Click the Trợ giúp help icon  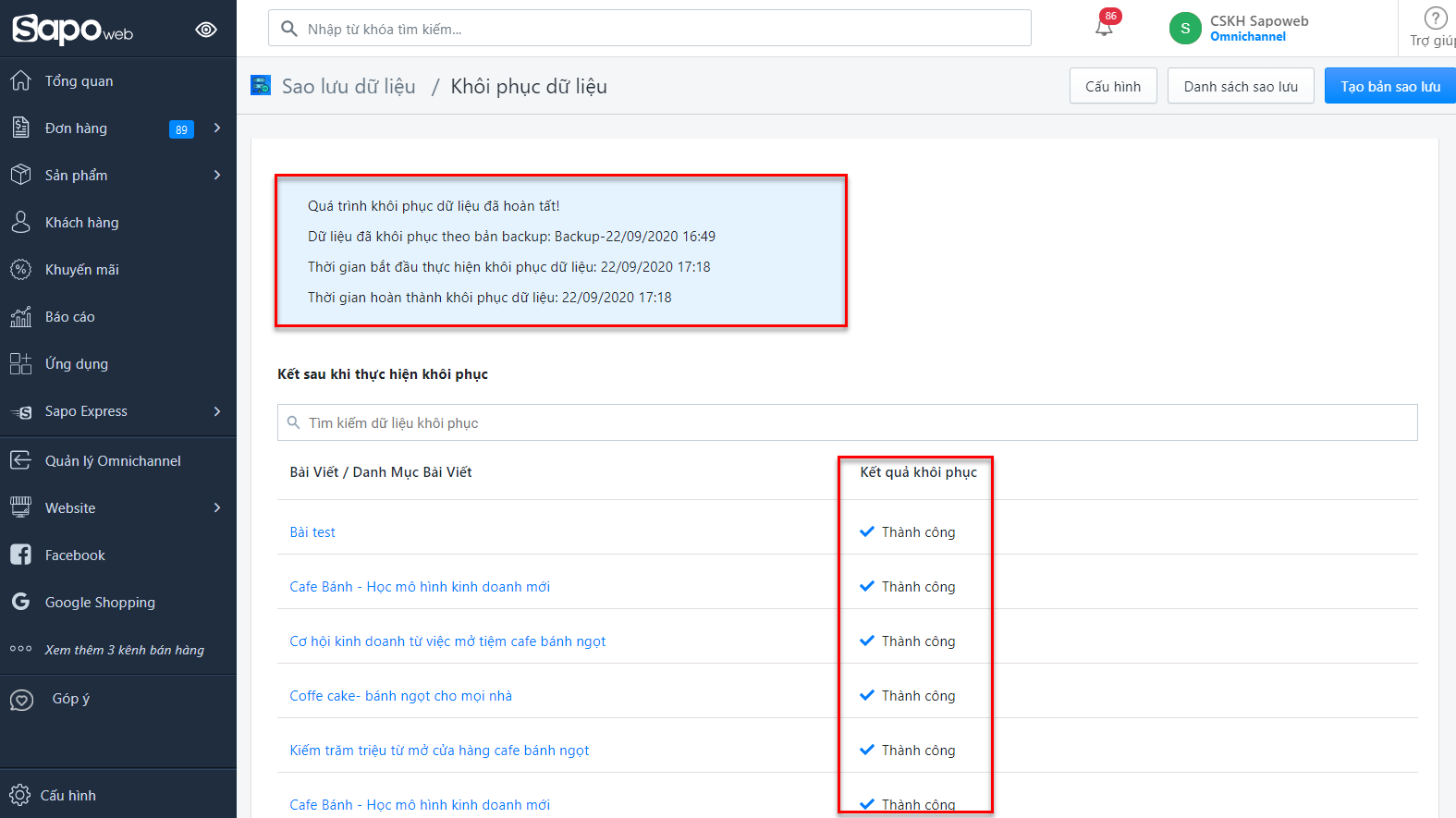pyautogui.click(x=1435, y=18)
